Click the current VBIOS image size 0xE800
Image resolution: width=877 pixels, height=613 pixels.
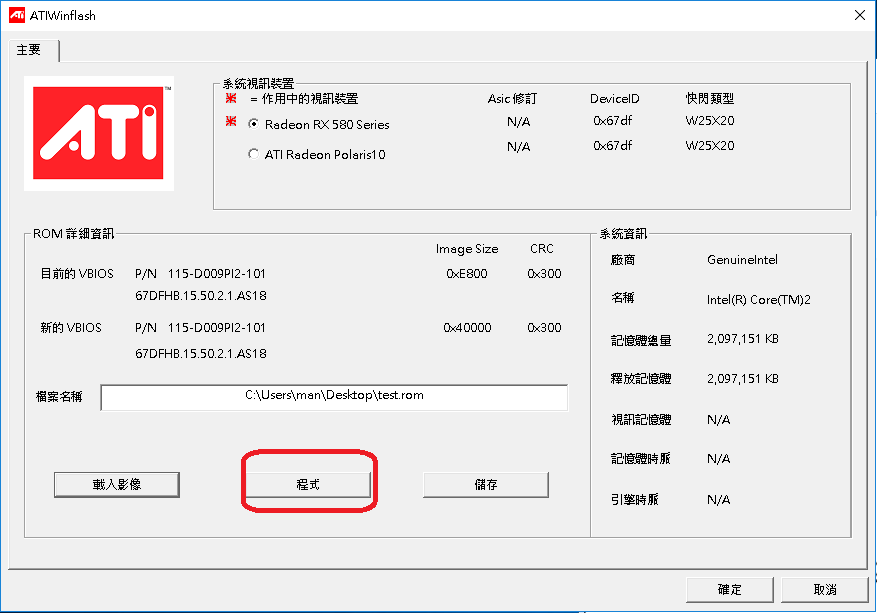click(466, 274)
